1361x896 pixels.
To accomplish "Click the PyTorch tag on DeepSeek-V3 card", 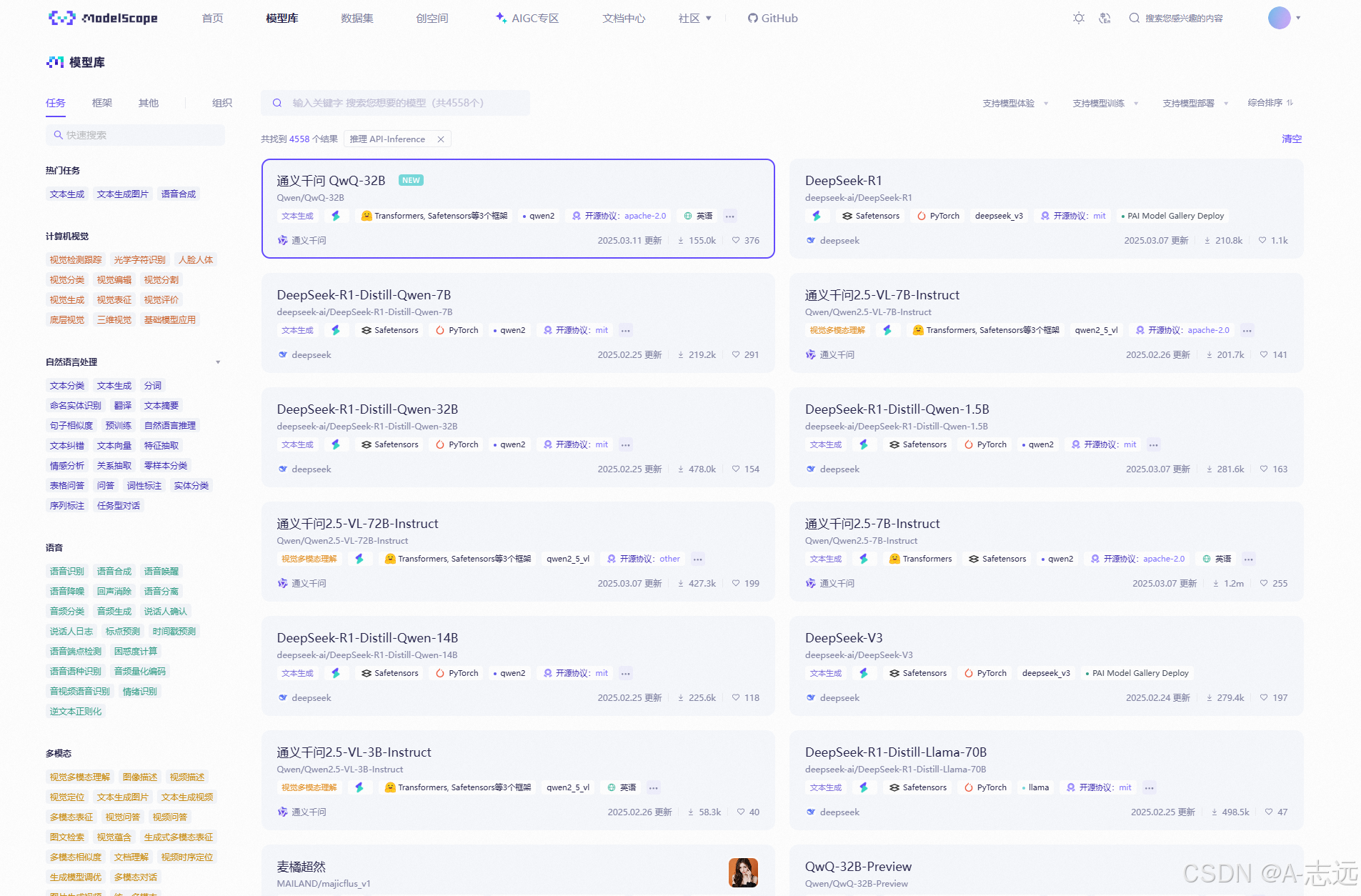I will coord(985,673).
